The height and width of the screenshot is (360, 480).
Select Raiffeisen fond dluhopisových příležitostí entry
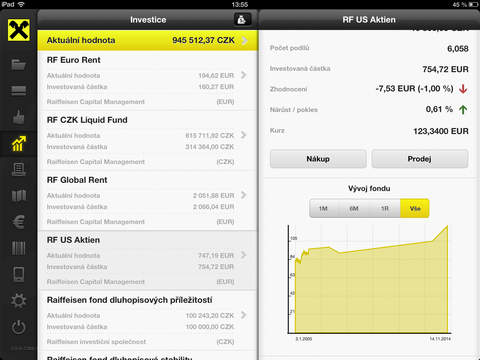tap(148, 320)
